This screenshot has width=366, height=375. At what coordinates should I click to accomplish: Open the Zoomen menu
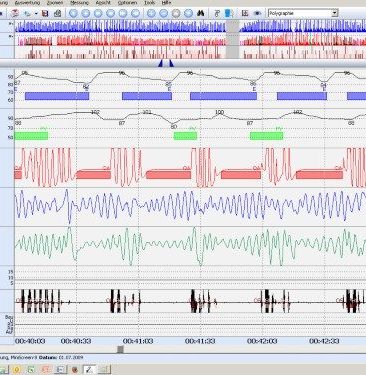point(55,2)
